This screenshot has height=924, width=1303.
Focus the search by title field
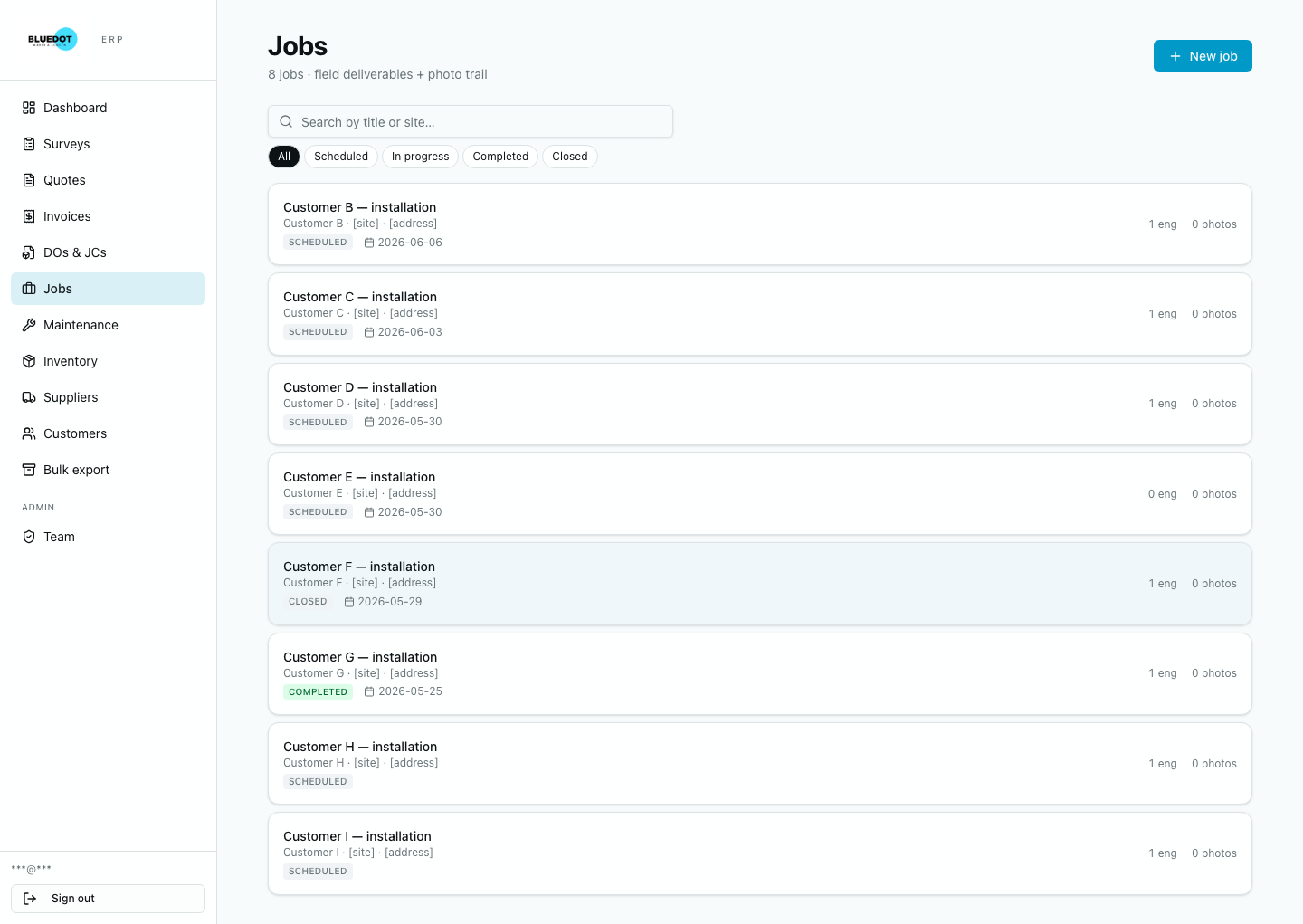tap(471, 121)
